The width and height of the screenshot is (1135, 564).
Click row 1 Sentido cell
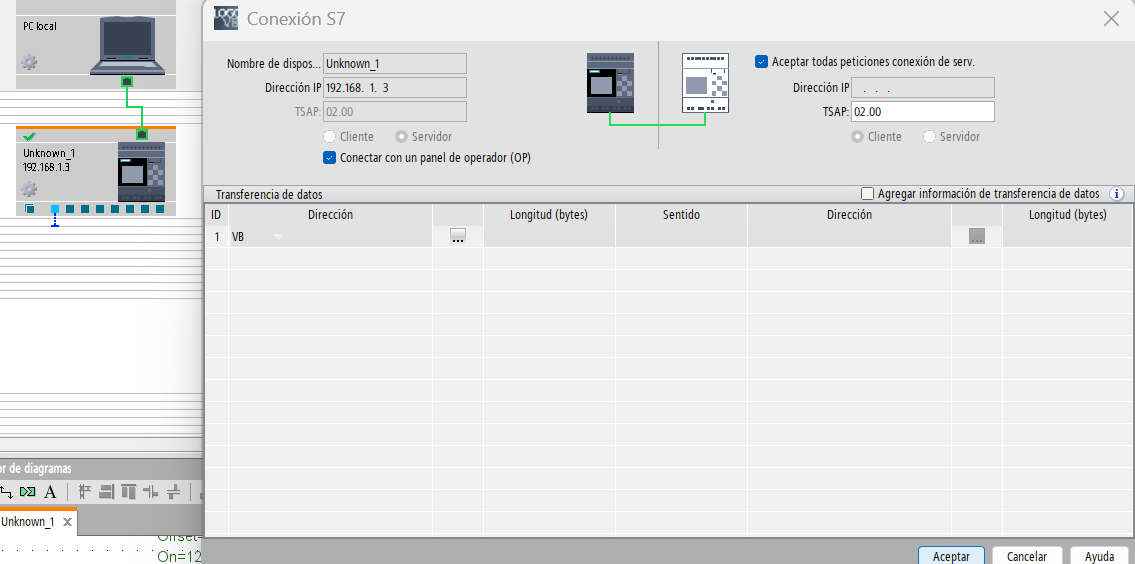click(x=681, y=237)
